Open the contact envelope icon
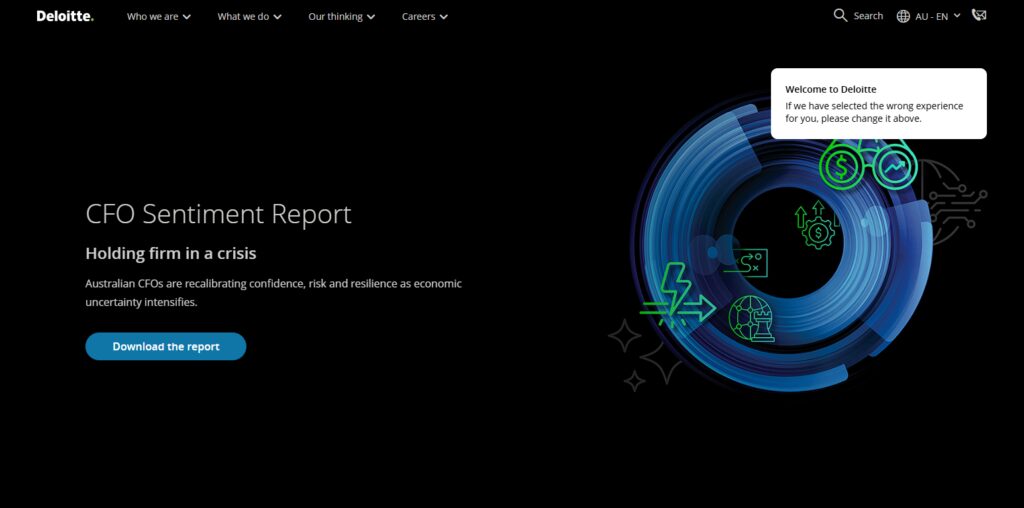The image size is (1024, 508). [979, 15]
